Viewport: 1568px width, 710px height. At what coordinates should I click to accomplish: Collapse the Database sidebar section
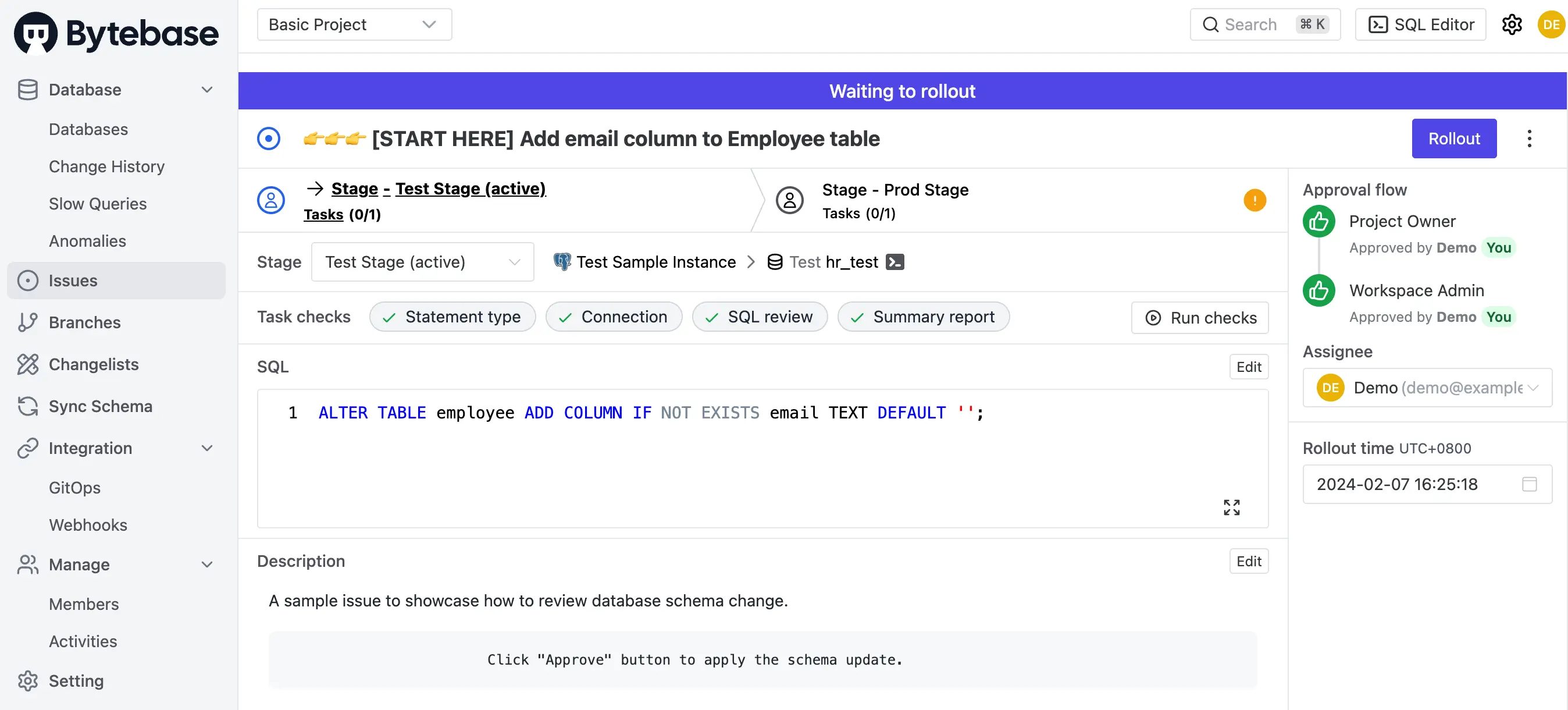(x=207, y=90)
